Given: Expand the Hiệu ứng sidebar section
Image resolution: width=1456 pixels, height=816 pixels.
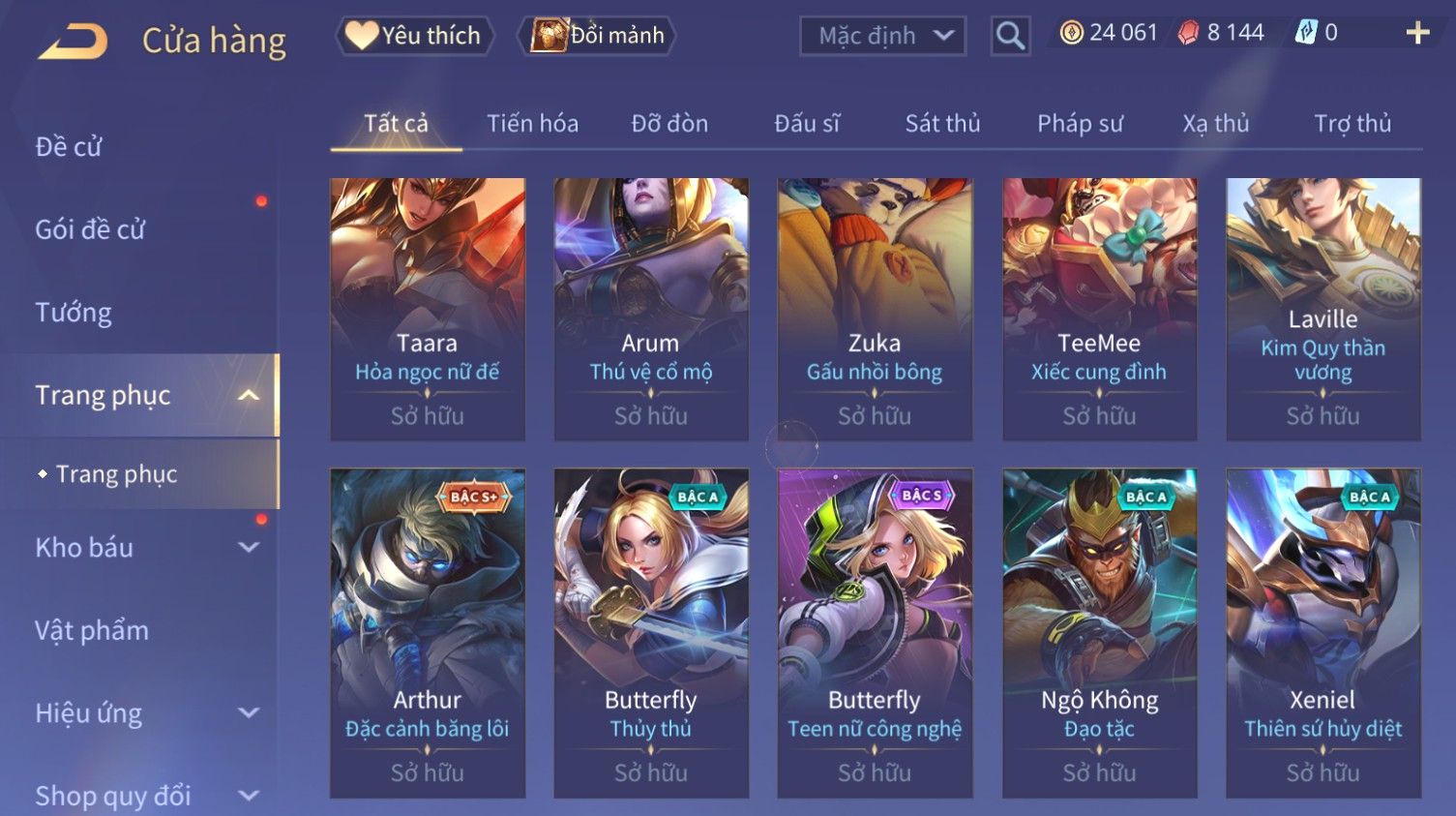Looking at the screenshot, I should click(249, 712).
